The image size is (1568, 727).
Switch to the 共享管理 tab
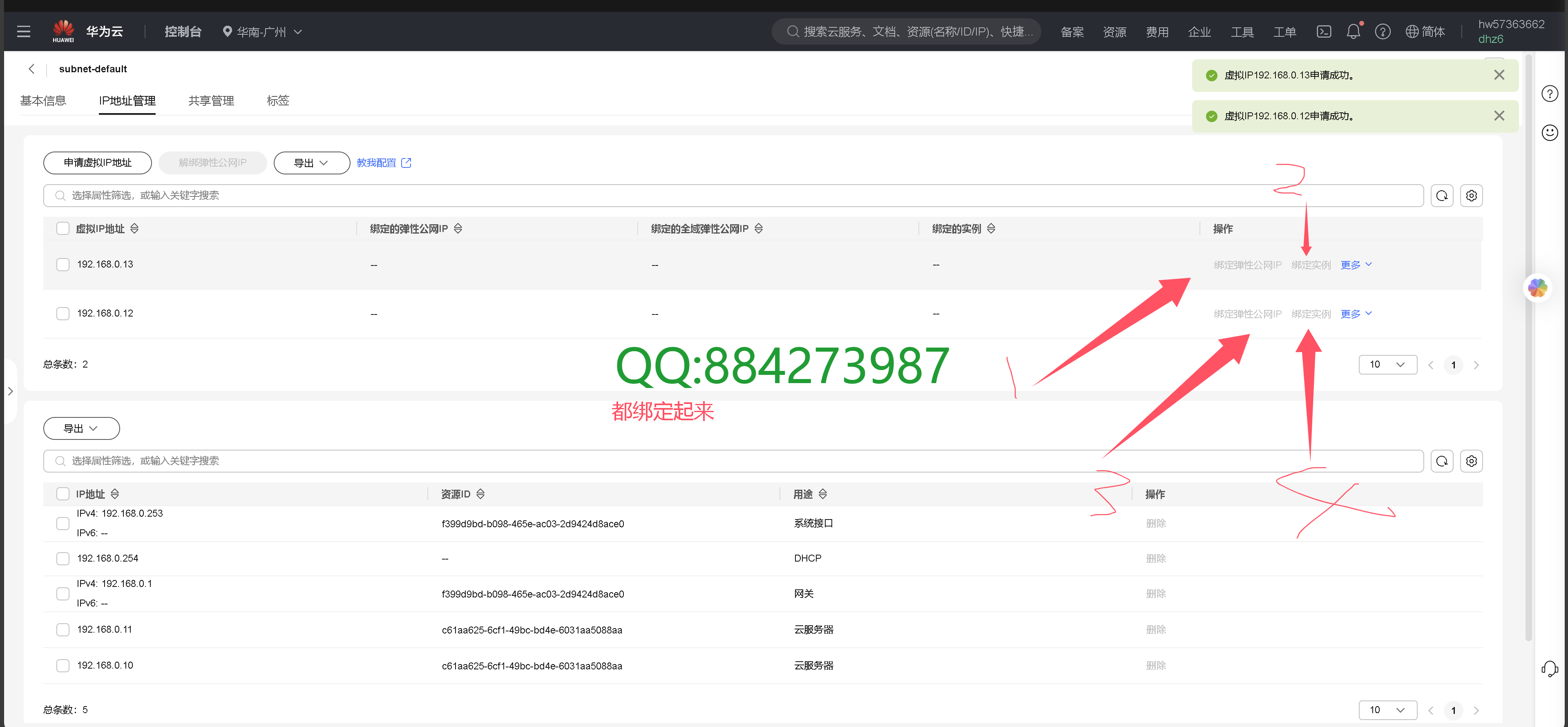pos(211,101)
